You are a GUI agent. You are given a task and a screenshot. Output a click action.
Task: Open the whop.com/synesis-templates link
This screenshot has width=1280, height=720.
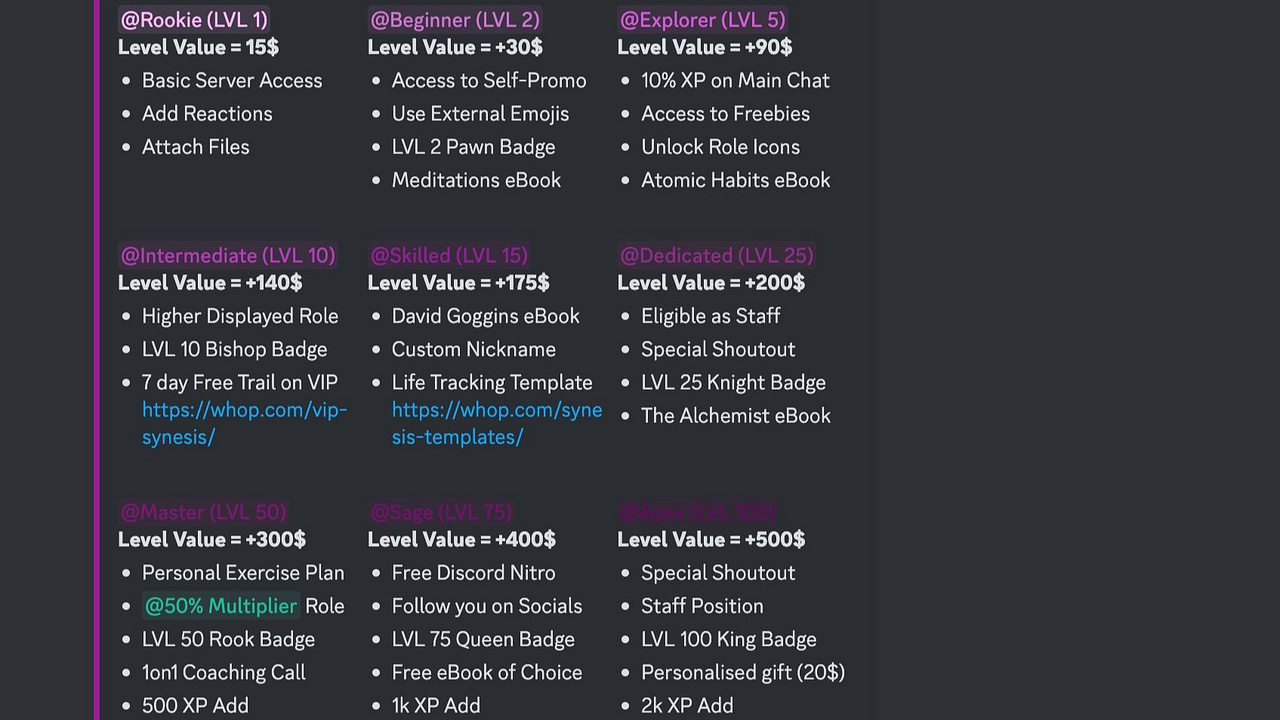[497, 423]
